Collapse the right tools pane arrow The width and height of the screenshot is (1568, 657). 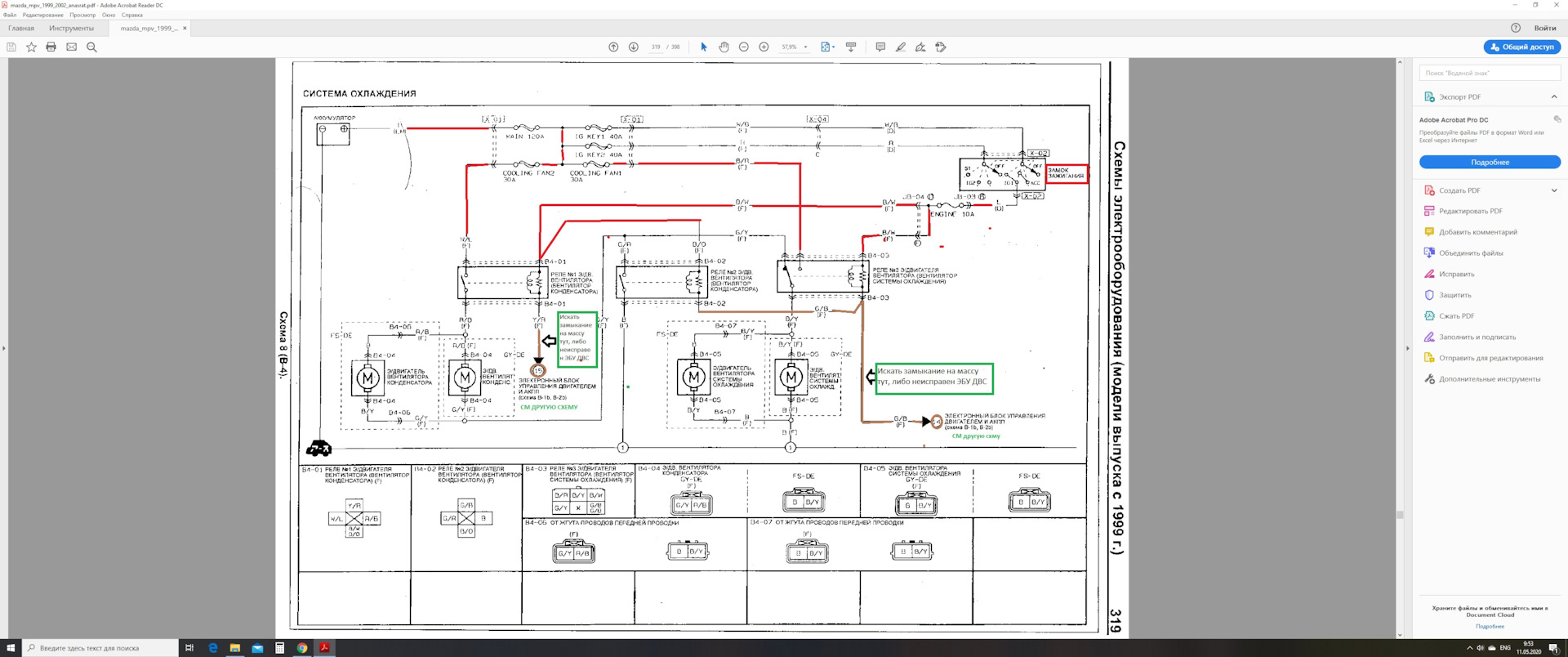click(x=1407, y=348)
